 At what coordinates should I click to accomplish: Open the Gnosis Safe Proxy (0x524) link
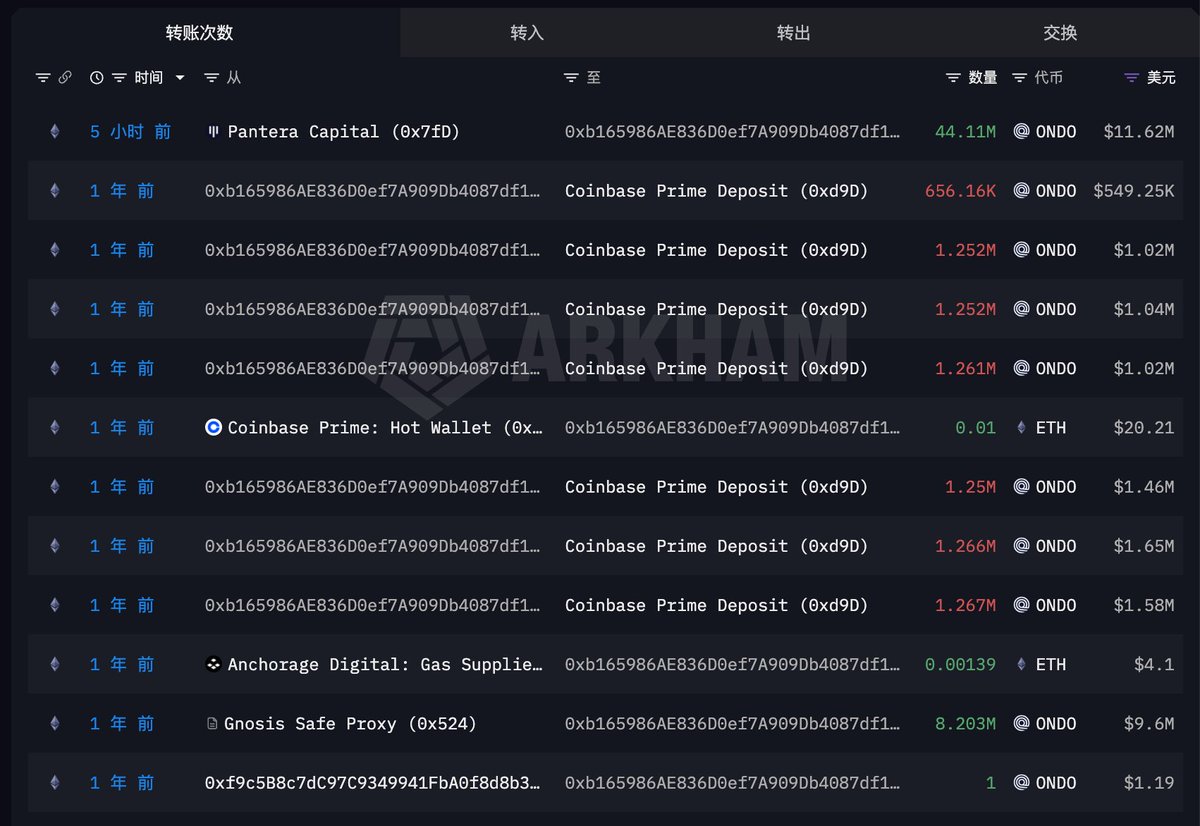(350, 723)
